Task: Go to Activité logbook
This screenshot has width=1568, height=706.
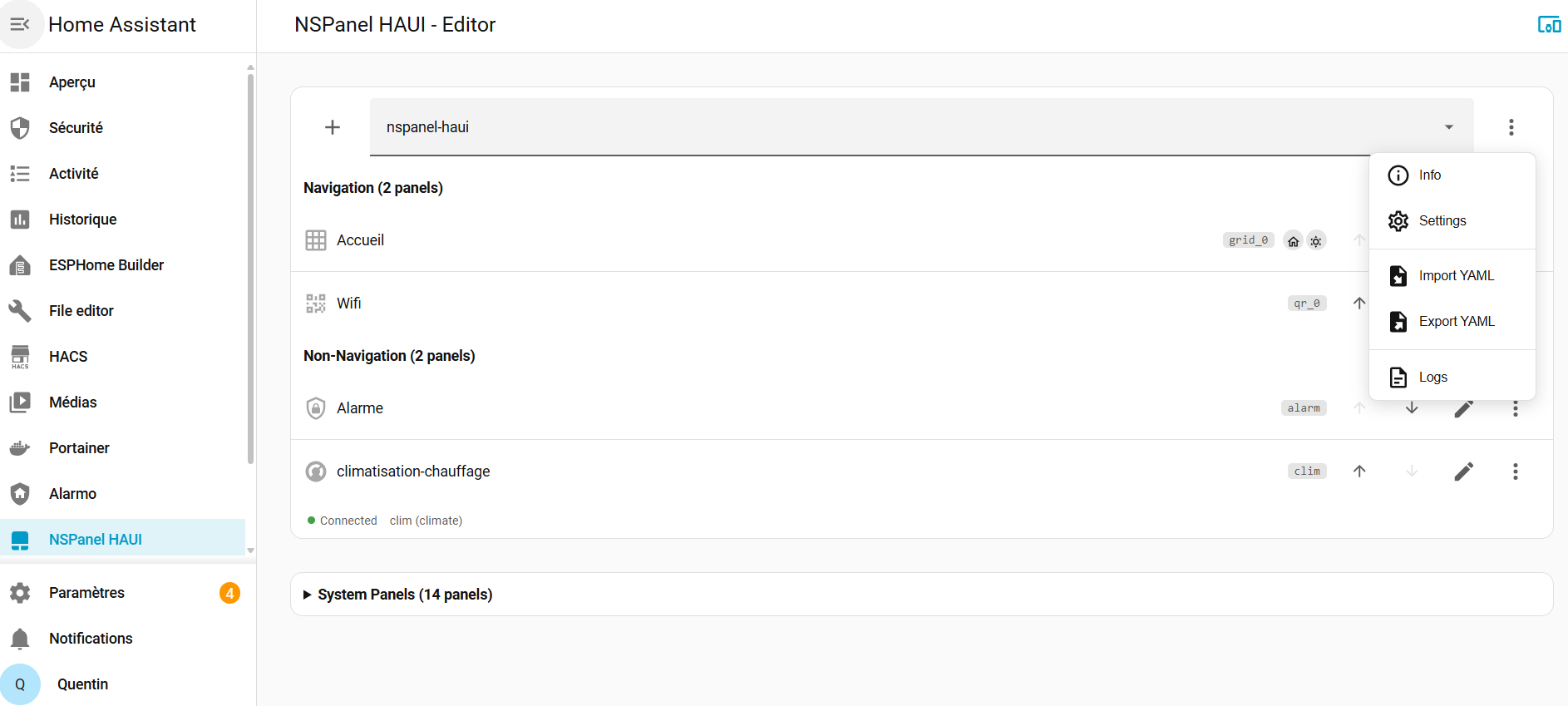Action: (123, 174)
